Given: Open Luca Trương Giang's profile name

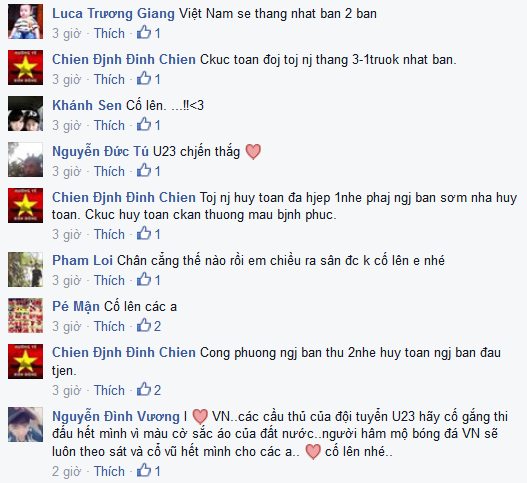Looking at the screenshot, I should coord(113,14).
